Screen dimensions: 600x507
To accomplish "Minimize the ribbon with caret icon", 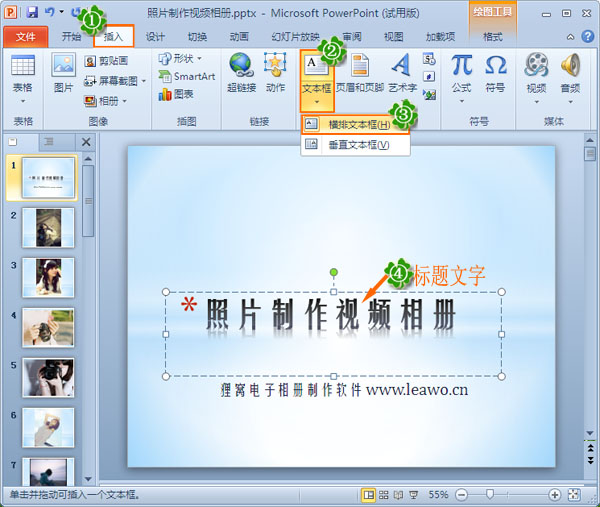I will tap(570, 37).
